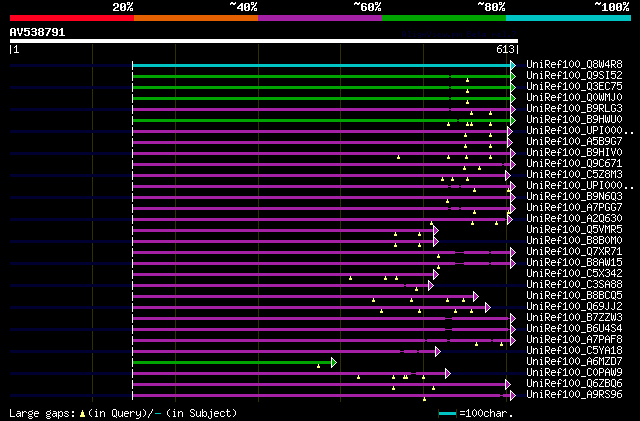Image resolution: width=640 pixels, height=421 pixels.
Task: Click the UniRef100_Q5VMR5 label
Action: click(x=574, y=230)
